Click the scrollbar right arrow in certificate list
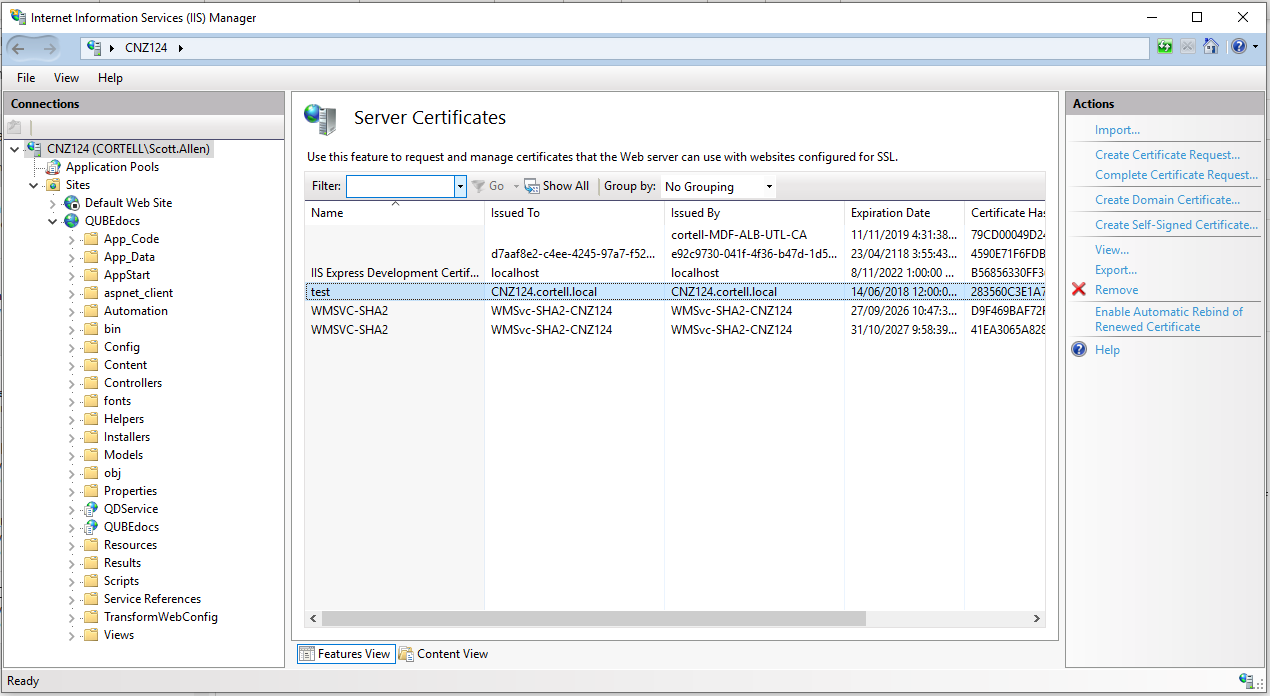This screenshot has height=696, width=1270. coord(1037,619)
